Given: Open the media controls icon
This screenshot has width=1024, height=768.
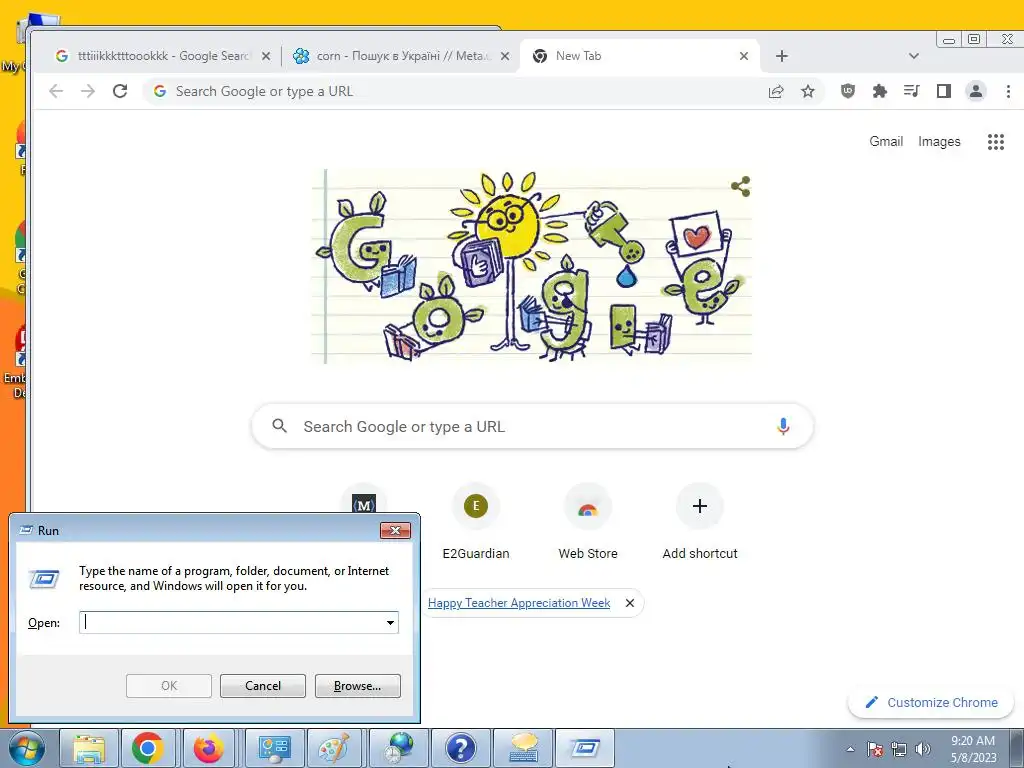Looking at the screenshot, I should point(912,91).
